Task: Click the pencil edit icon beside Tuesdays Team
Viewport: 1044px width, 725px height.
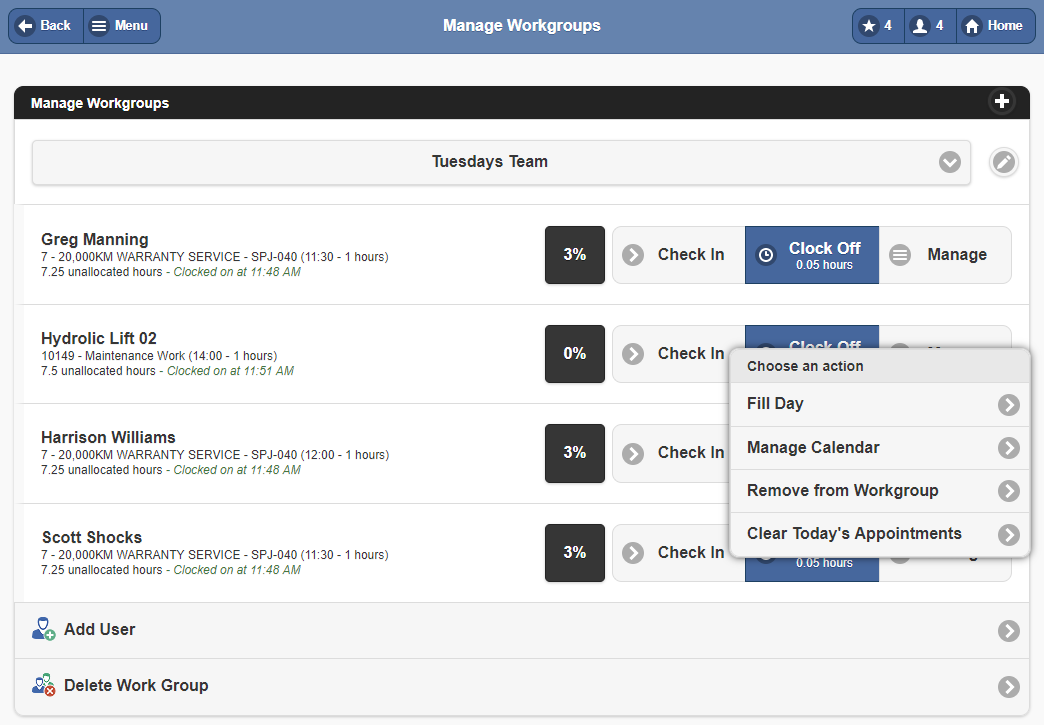Action: [x=1004, y=162]
